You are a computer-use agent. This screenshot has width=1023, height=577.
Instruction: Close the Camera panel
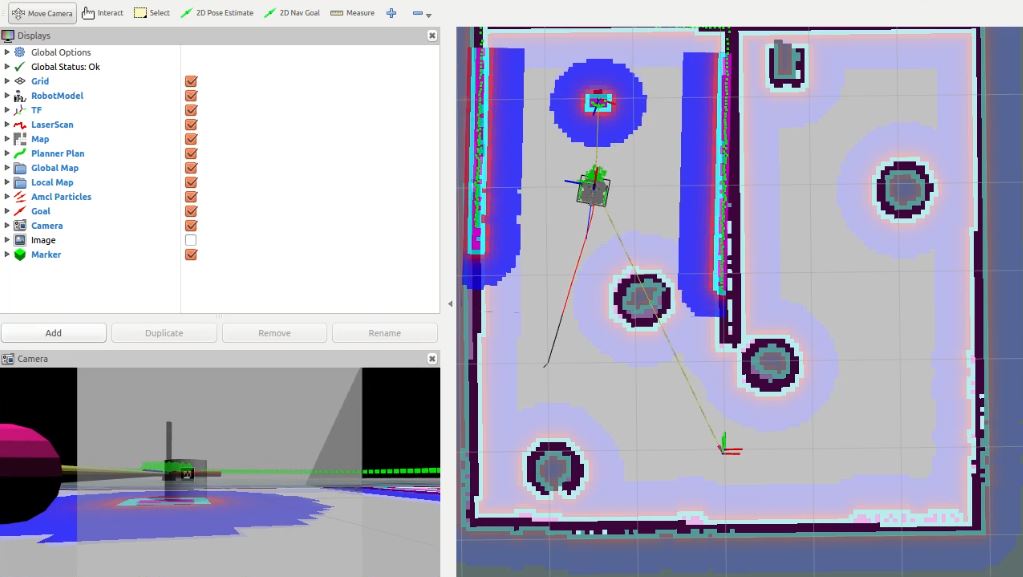pos(432,358)
